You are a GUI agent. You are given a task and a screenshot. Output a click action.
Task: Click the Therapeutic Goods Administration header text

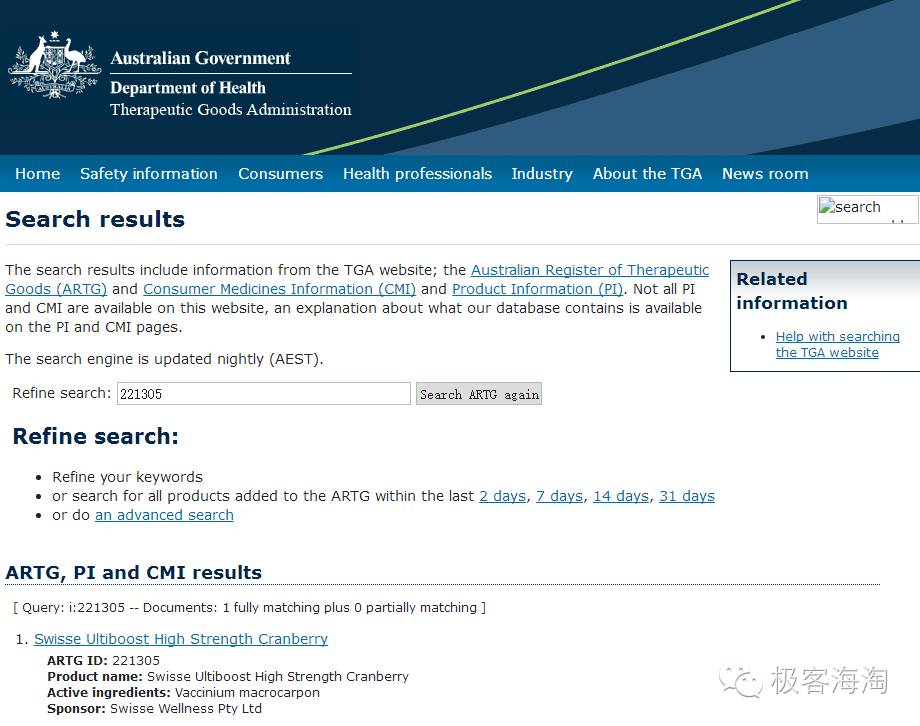click(x=231, y=110)
